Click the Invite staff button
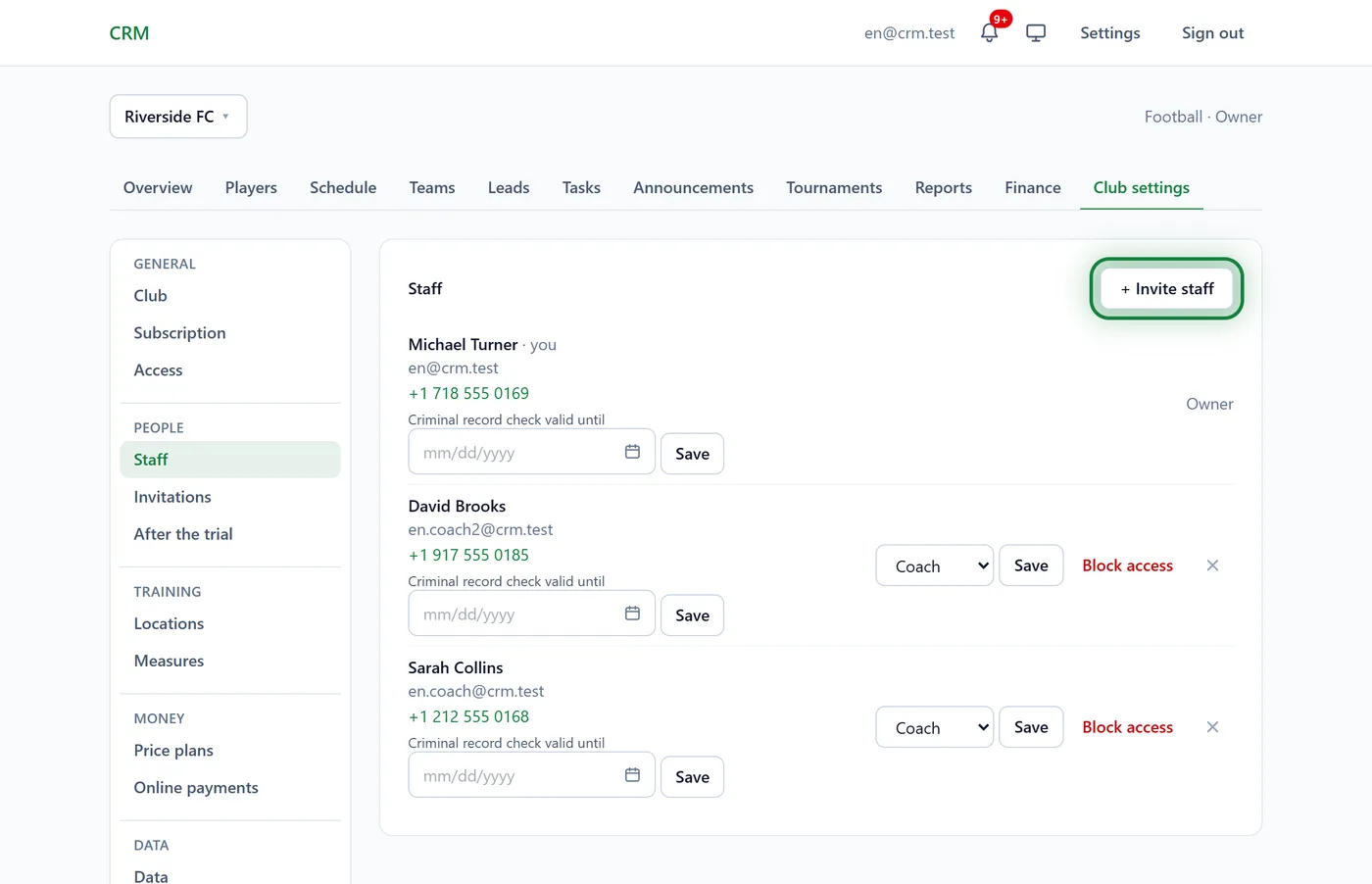 tap(1167, 288)
